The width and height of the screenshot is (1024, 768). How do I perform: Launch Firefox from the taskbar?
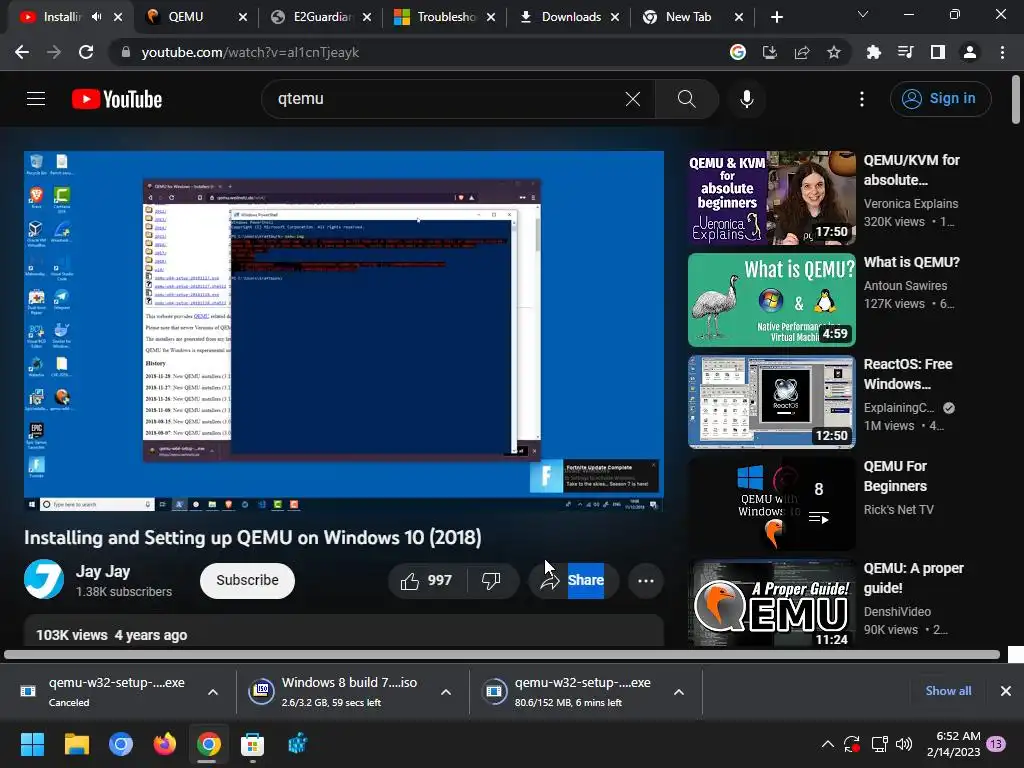pyautogui.click(x=165, y=744)
